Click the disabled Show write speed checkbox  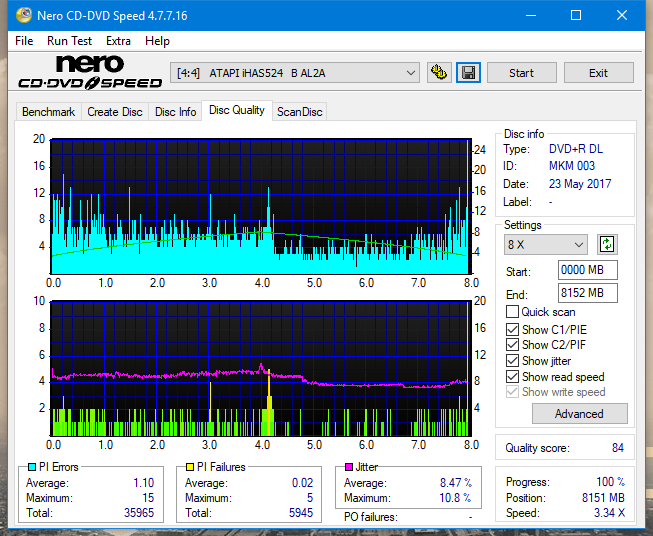[x=512, y=392]
